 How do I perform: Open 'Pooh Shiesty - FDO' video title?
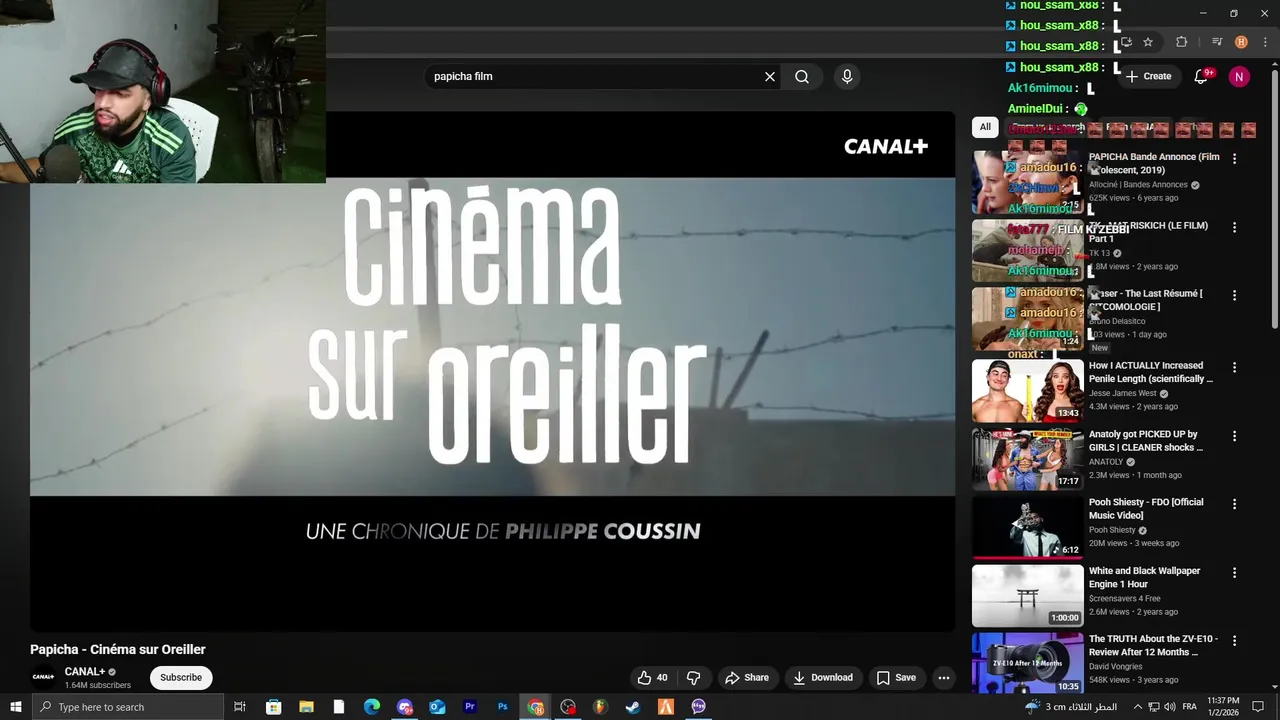pyautogui.click(x=1146, y=508)
